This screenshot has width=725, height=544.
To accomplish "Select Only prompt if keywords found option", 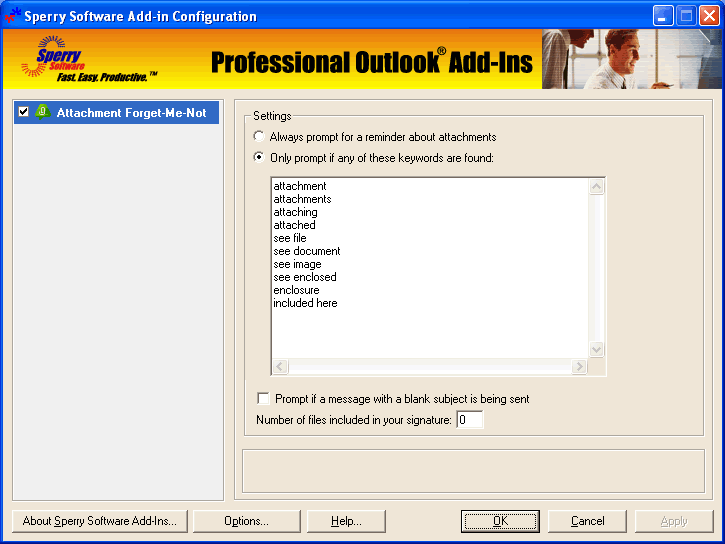I will pos(259,157).
